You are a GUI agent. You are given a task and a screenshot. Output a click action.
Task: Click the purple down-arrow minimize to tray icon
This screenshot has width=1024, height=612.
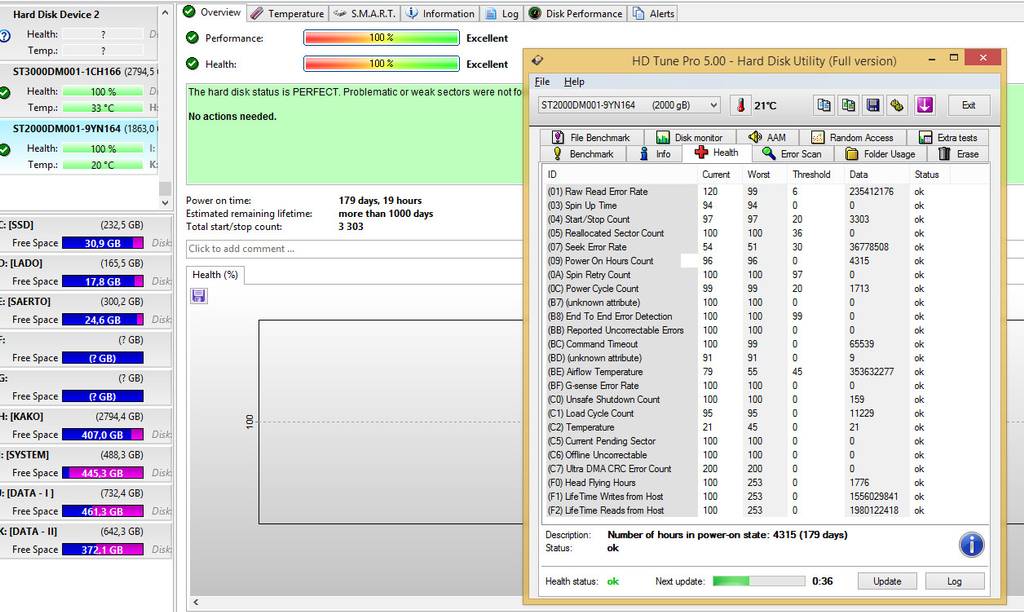pyautogui.click(x=925, y=105)
